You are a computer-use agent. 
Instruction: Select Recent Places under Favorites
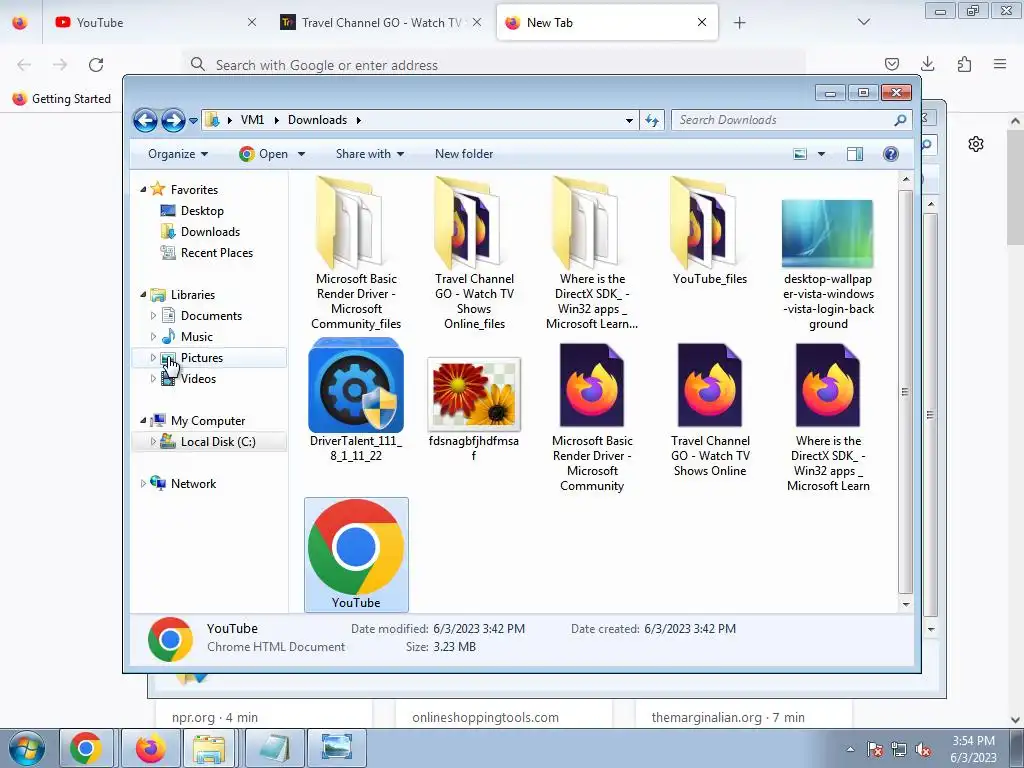pos(217,253)
